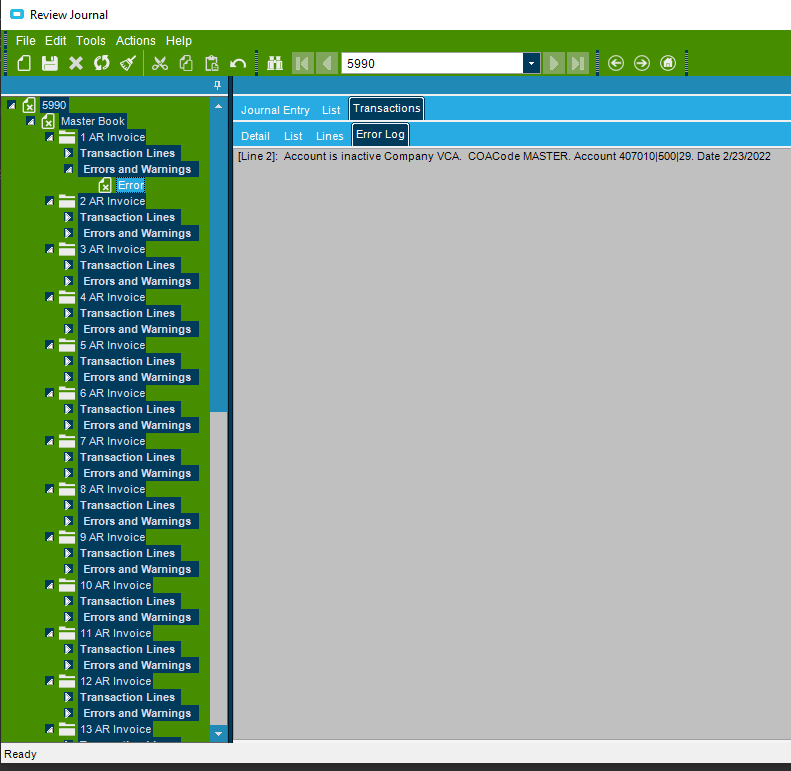Viewport: 791px width, 771px height.
Task: Click the Save floppy disk icon
Action: click(49, 64)
